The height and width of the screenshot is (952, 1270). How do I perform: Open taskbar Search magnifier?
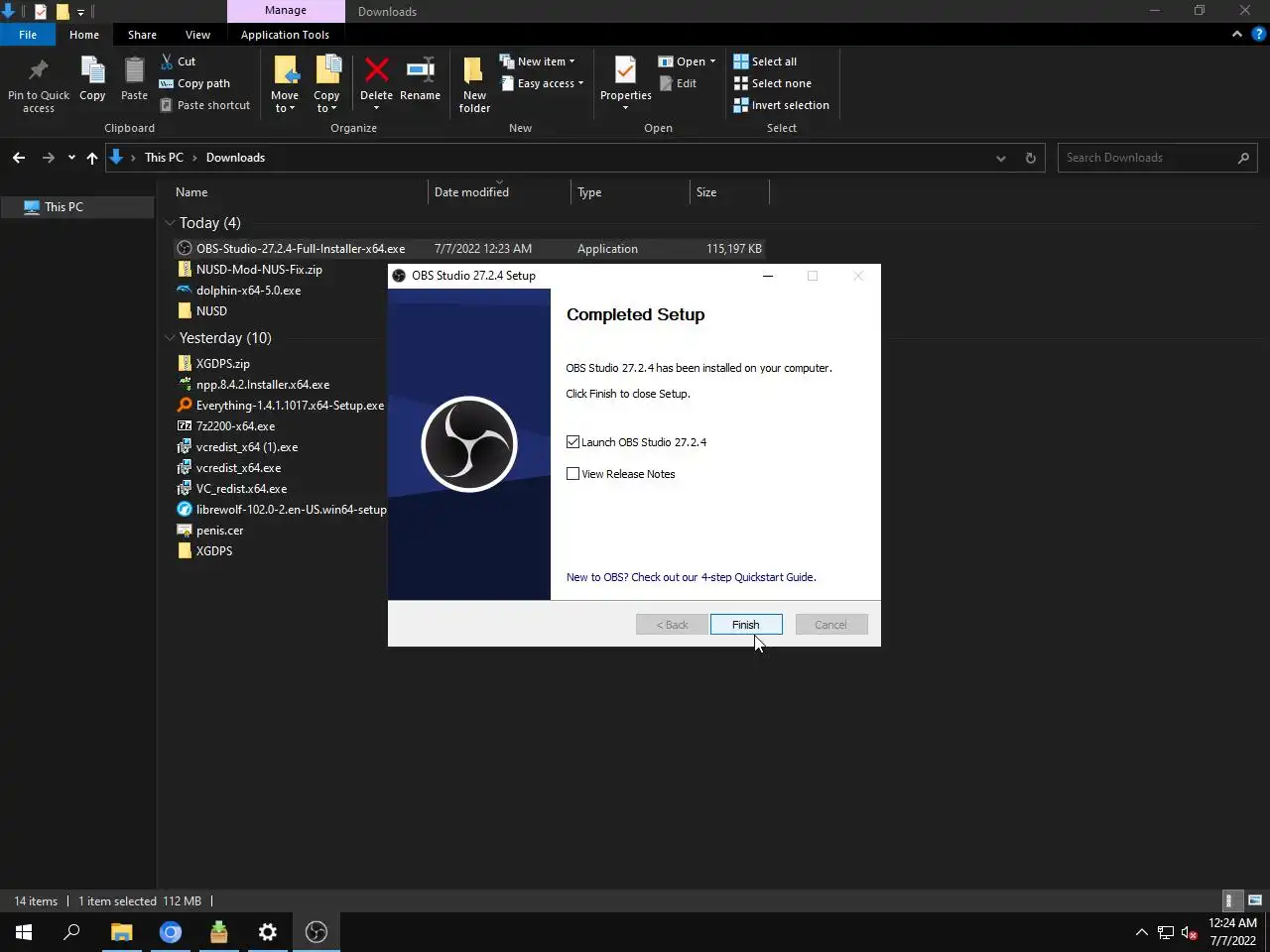(71, 932)
